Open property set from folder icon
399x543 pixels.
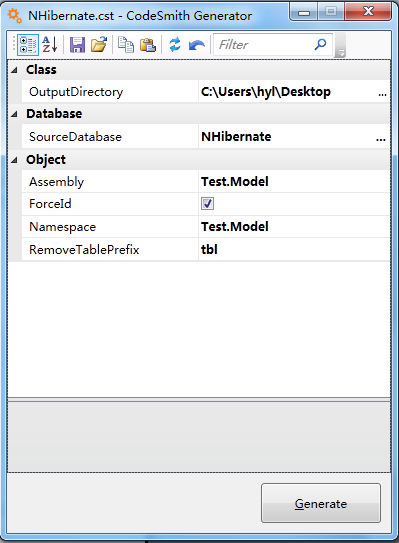point(99,45)
